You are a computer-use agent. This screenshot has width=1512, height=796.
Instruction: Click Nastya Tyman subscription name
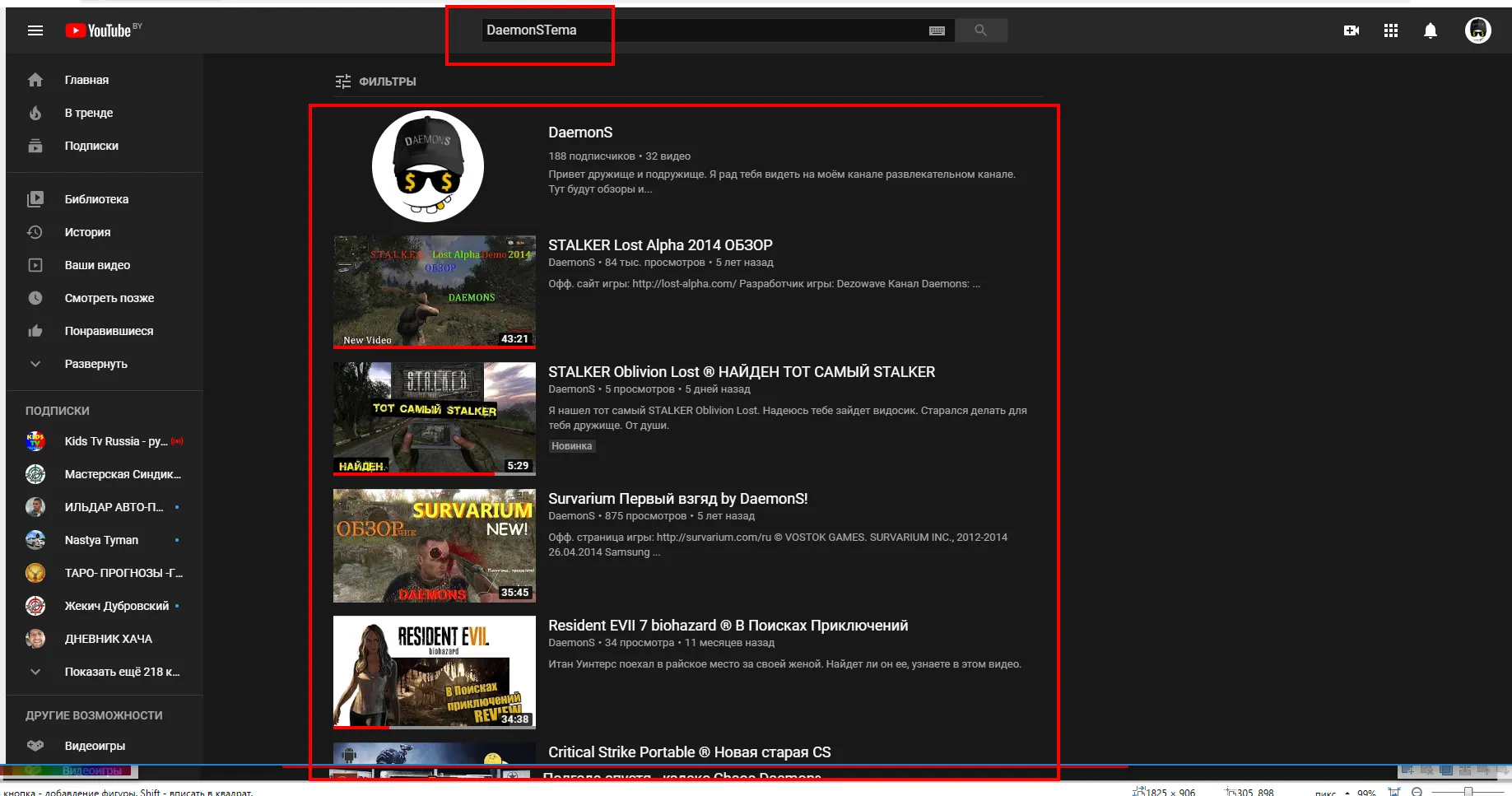tap(101, 540)
